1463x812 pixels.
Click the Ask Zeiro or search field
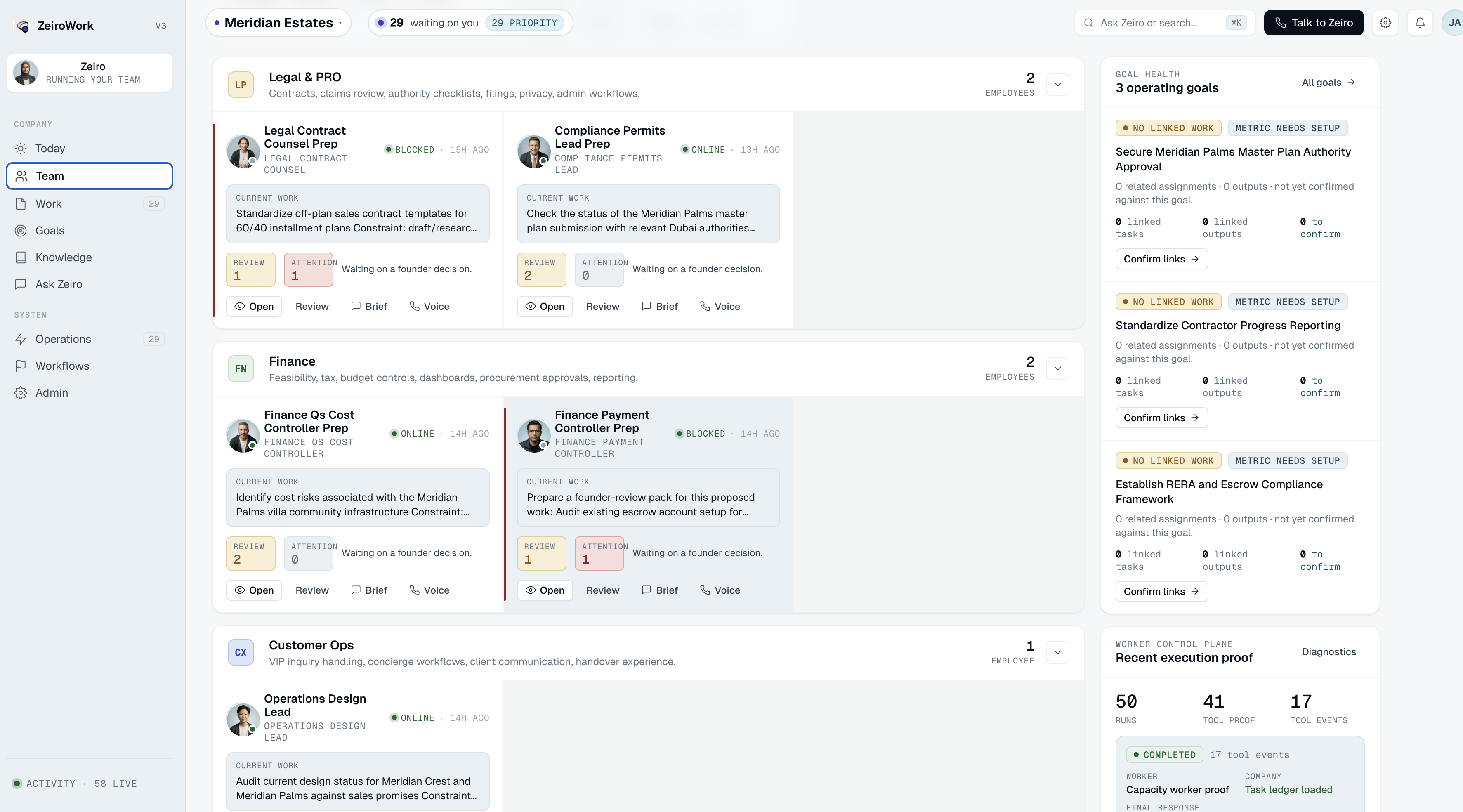click(1164, 23)
